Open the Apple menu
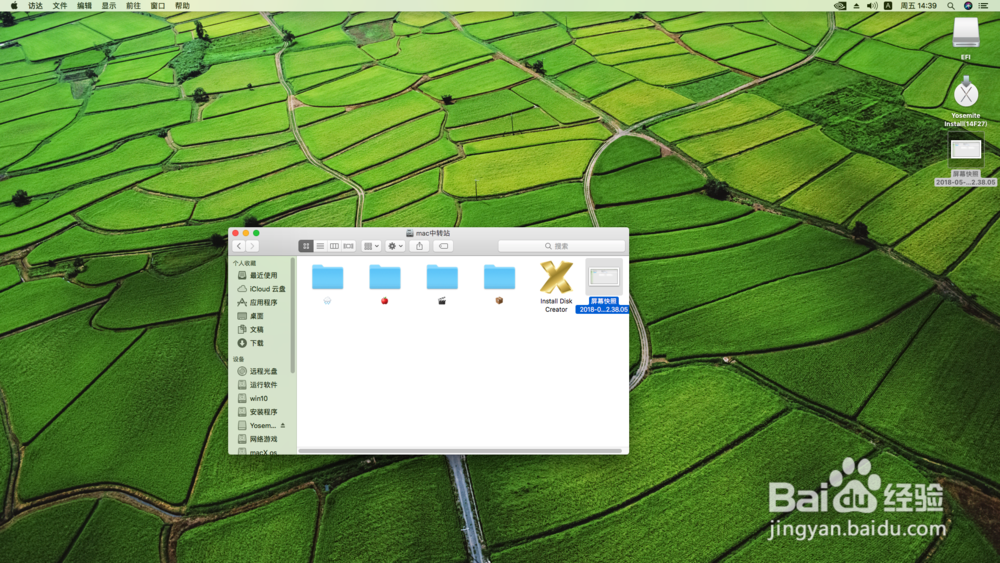1000x563 pixels. click(x=13, y=6)
